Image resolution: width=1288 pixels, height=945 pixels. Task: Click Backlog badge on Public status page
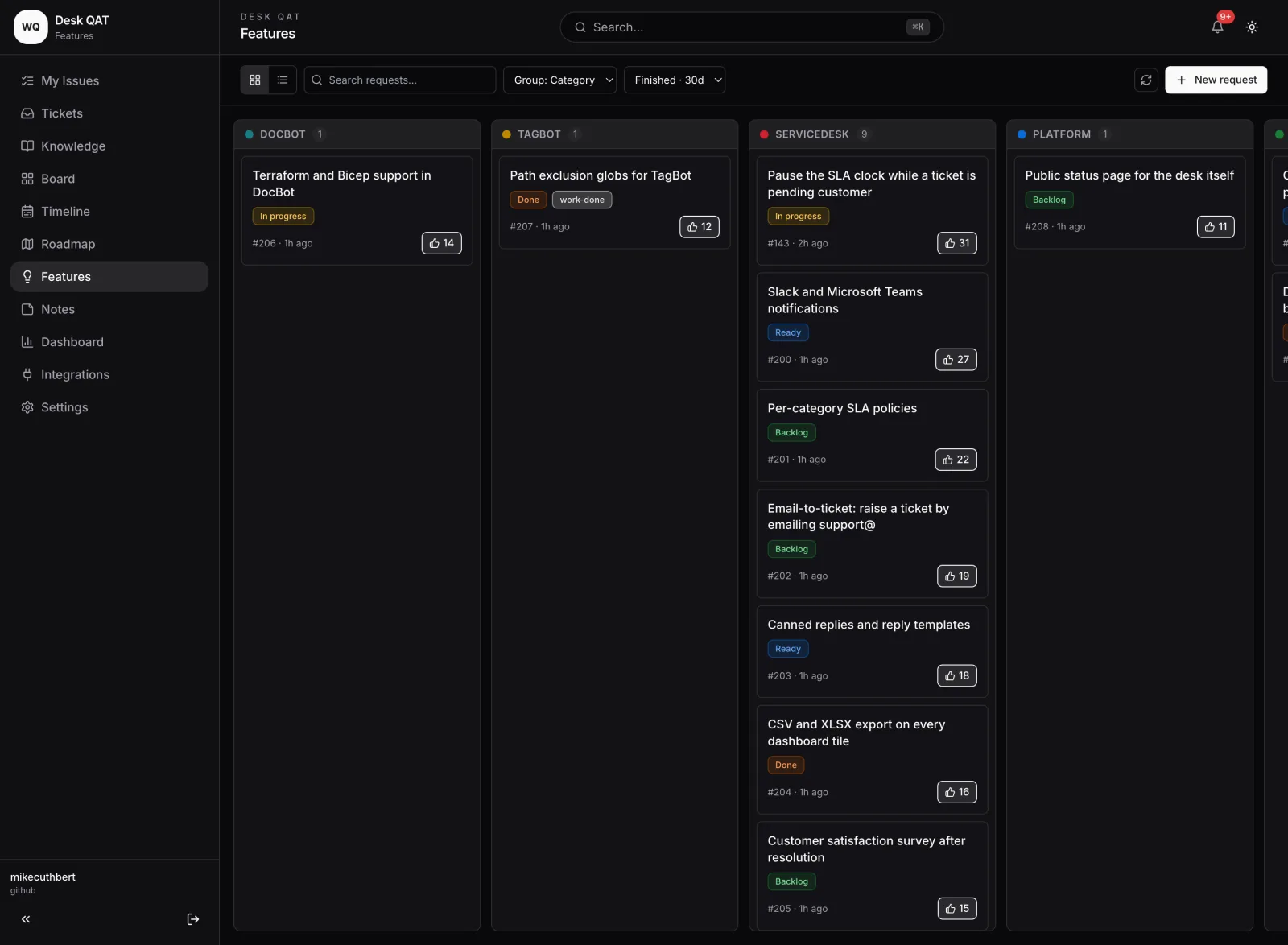[1050, 200]
